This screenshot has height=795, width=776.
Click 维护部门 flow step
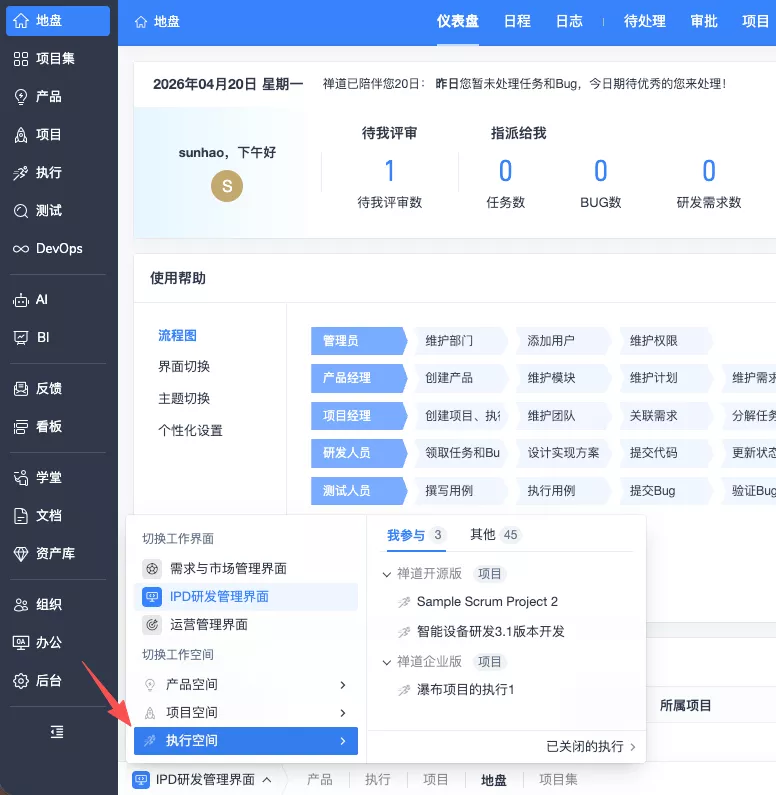460,341
